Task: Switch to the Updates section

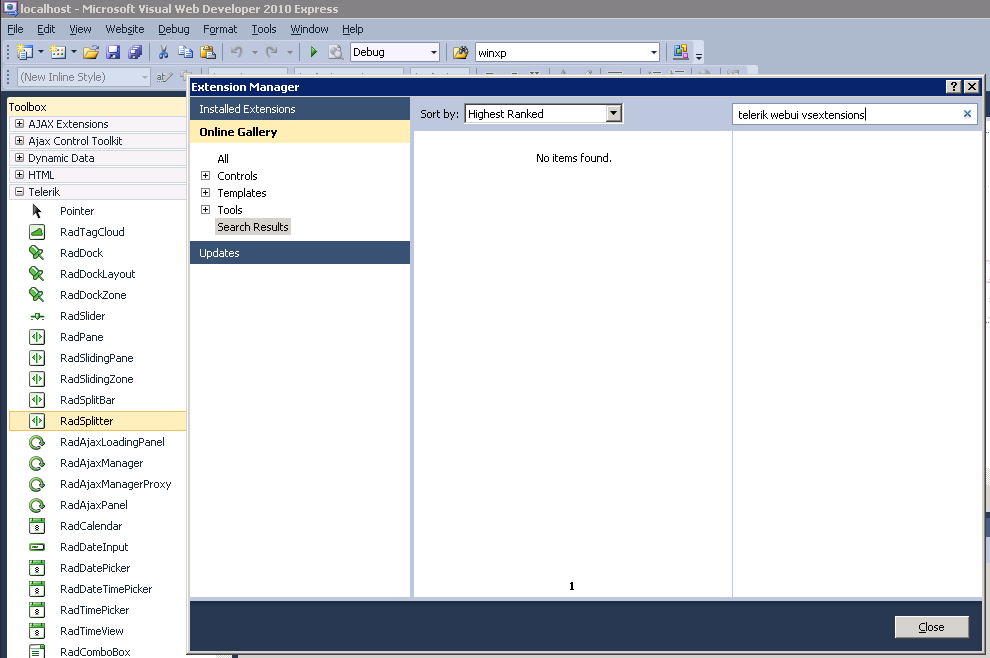Action: [x=300, y=253]
